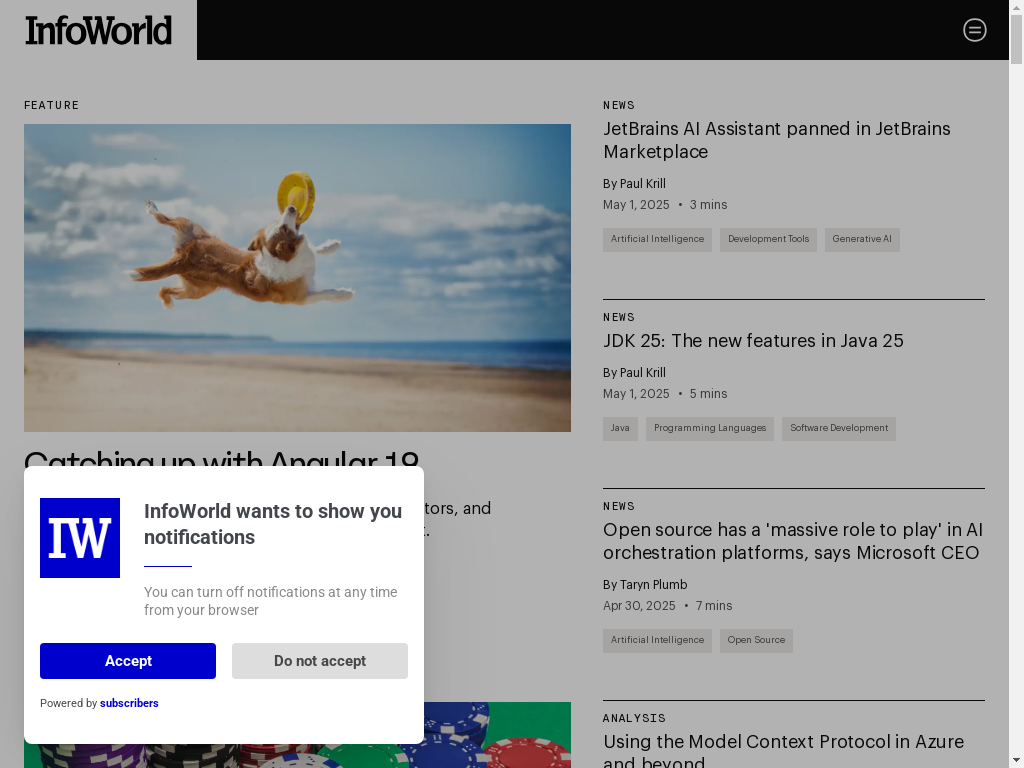Click the InfoWorld logo
This screenshot has width=1024, height=768.
click(99, 31)
